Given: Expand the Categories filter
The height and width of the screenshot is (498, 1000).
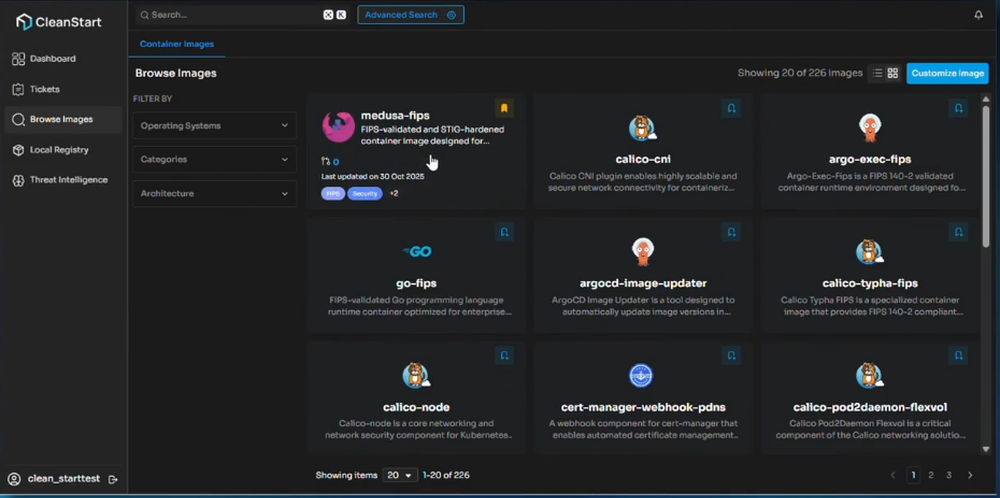Looking at the screenshot, I should pos(214,159).
